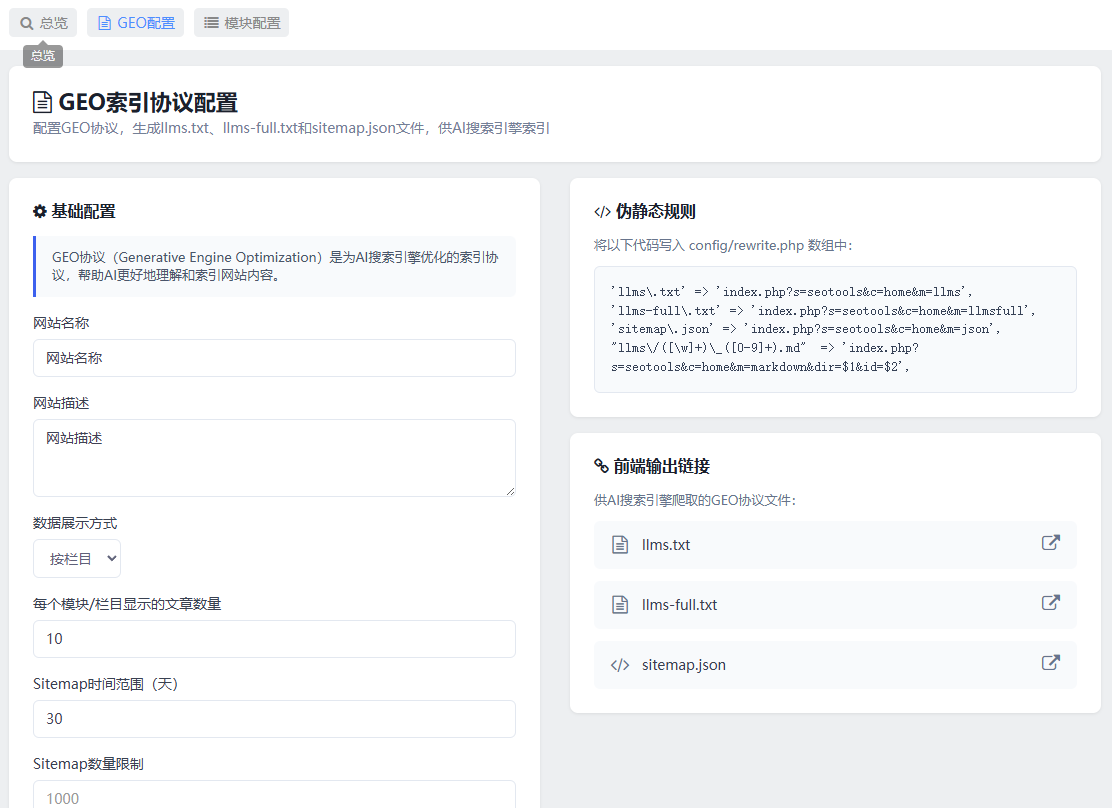
Task: Click the Sitemap数量限制 field showing 1000
Action: pos(274,795)
